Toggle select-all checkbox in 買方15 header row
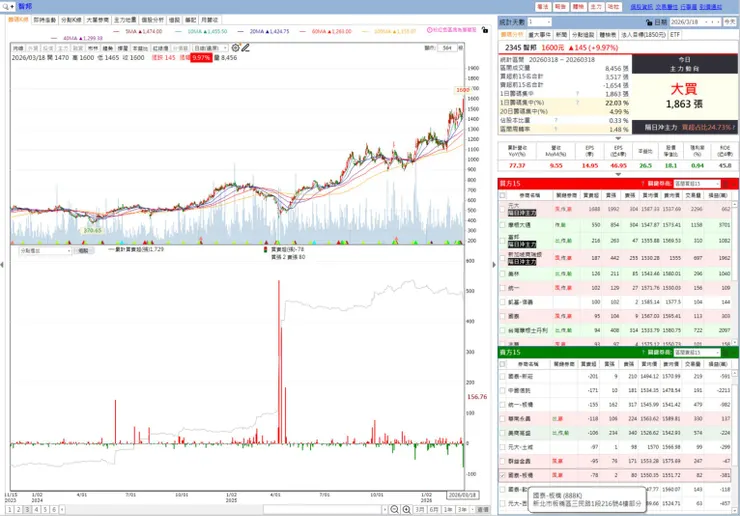The height and width of the screenshot is (516, 740). tap(503, 195)
